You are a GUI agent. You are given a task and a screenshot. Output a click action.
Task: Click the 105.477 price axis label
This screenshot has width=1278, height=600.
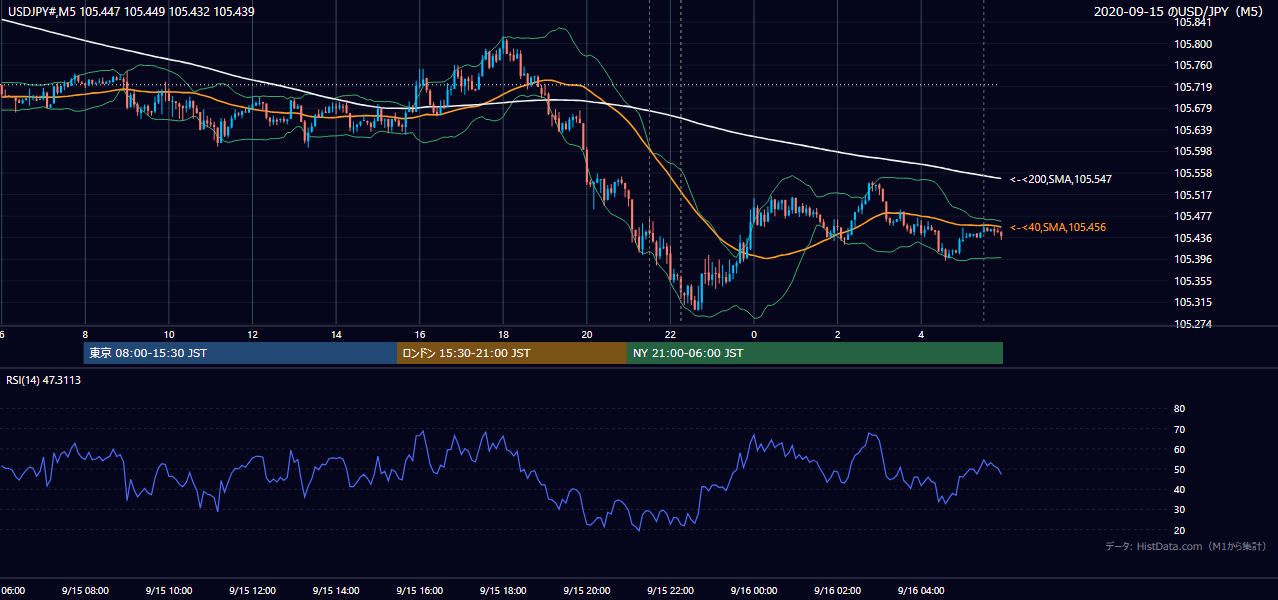coord(1193,216)
